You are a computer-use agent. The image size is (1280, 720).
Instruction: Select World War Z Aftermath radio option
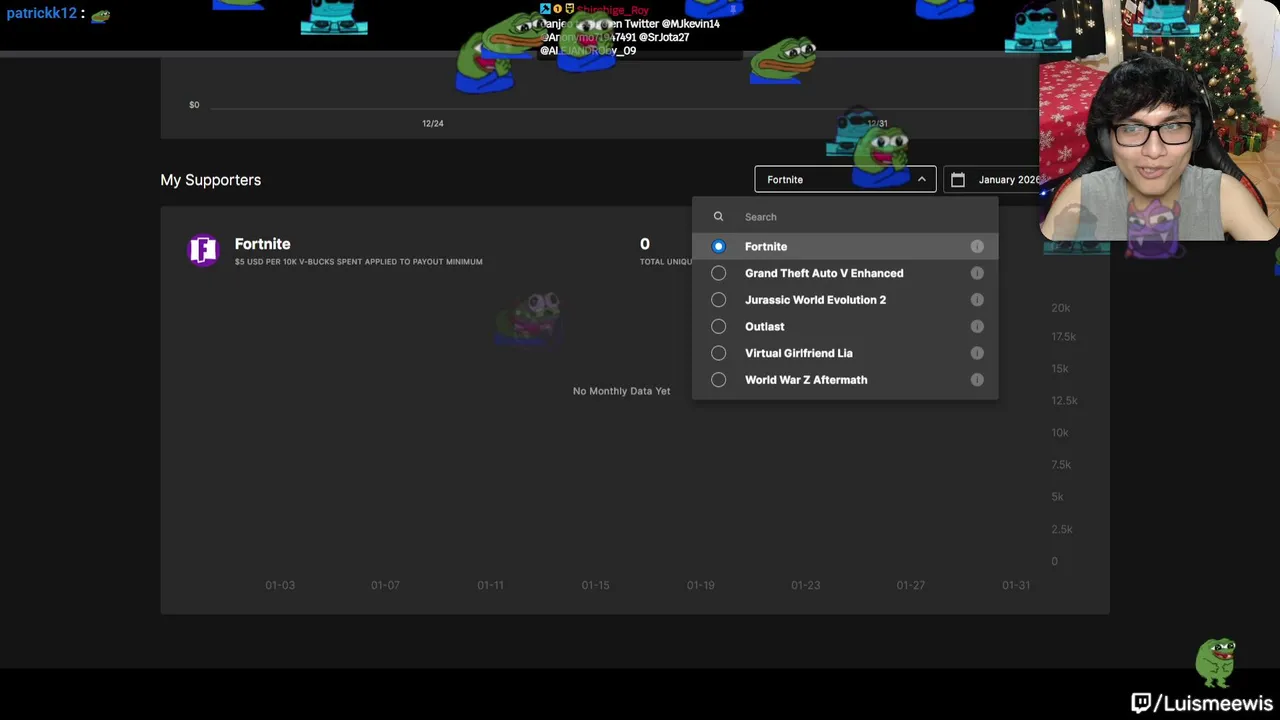[x=718, y=380]
